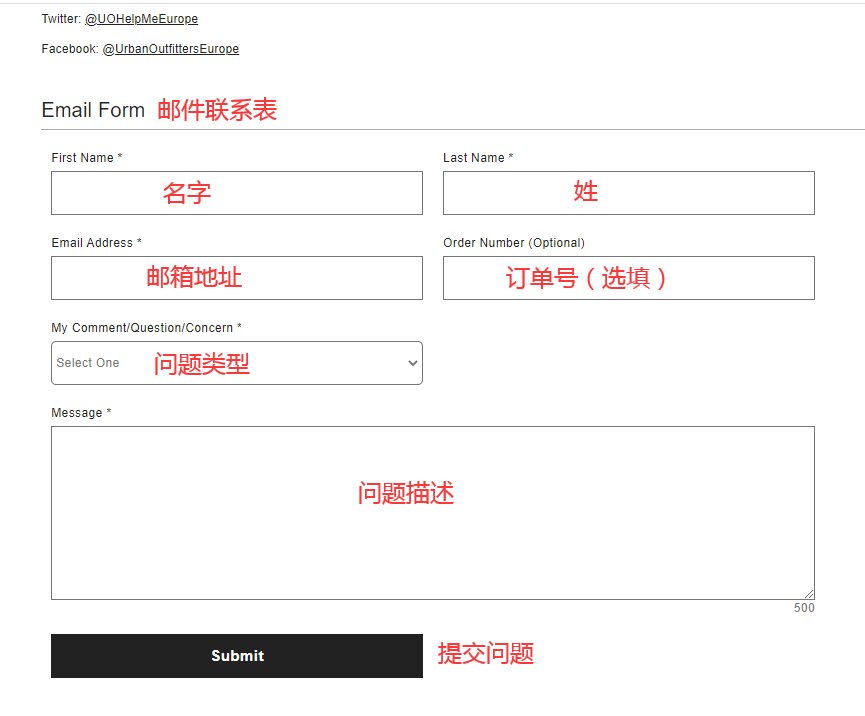Click the "Last Name *" field label
This screenshot has height=716, width=865.
[478, 158]
